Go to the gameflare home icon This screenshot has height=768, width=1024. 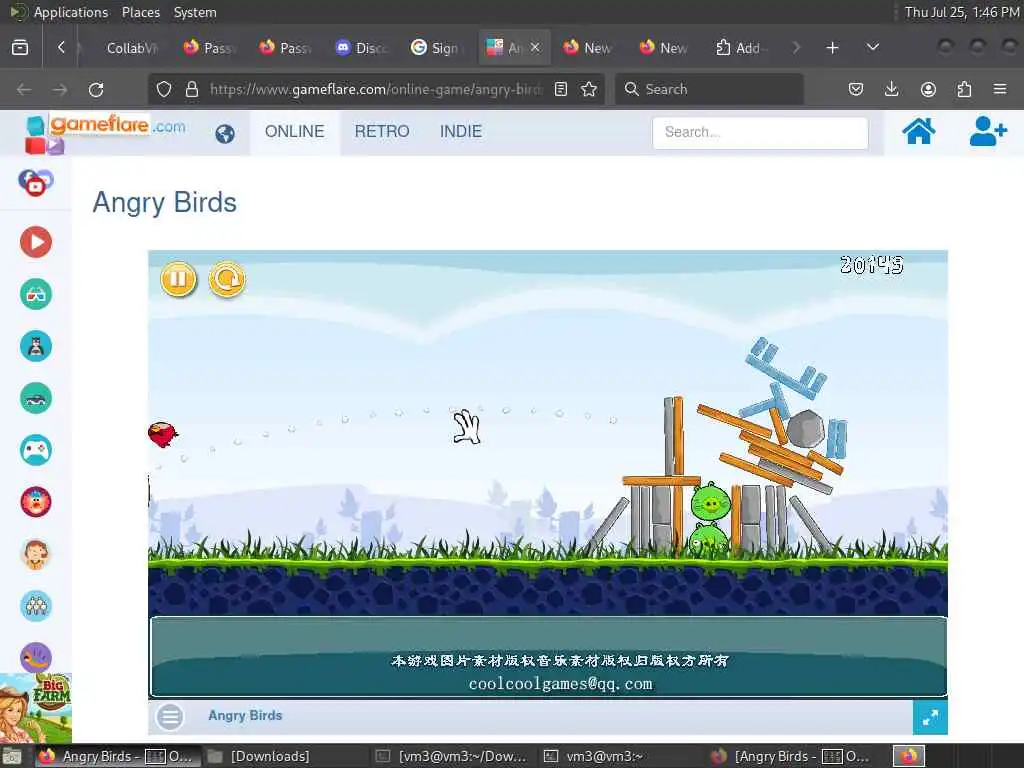pyautogui.click(x=918, y=131)
